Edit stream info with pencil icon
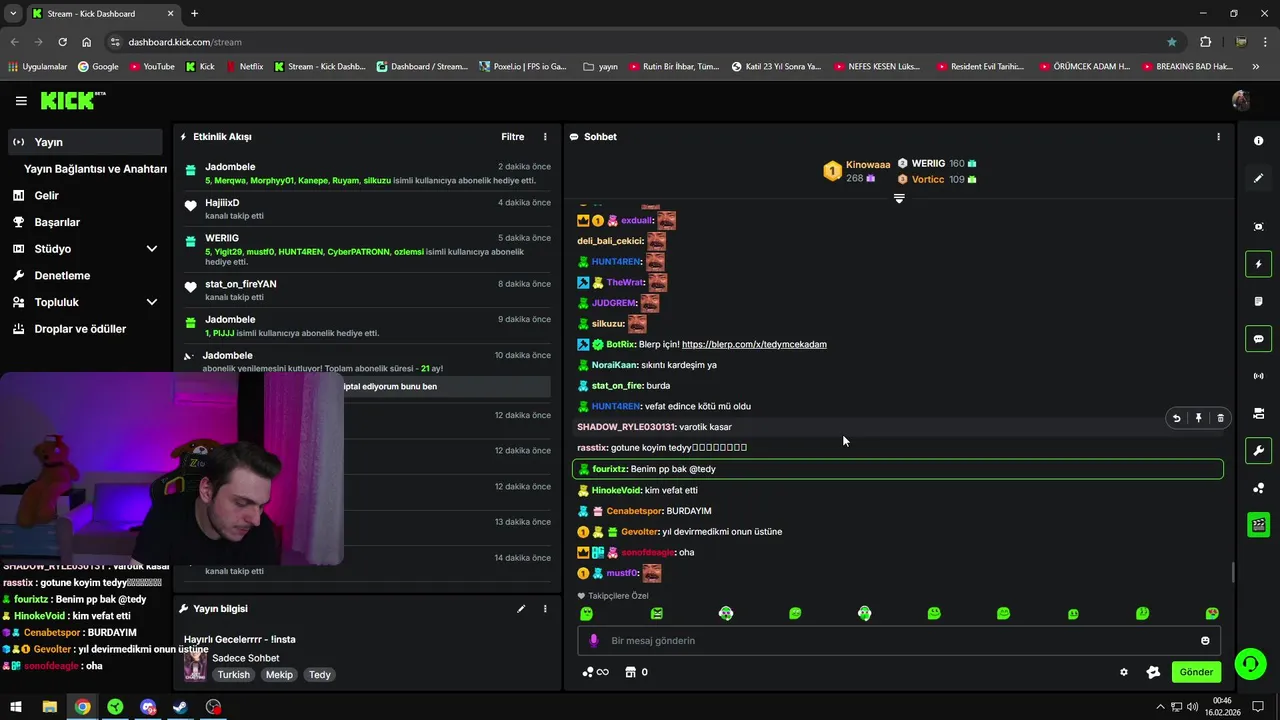 [521, 608]
